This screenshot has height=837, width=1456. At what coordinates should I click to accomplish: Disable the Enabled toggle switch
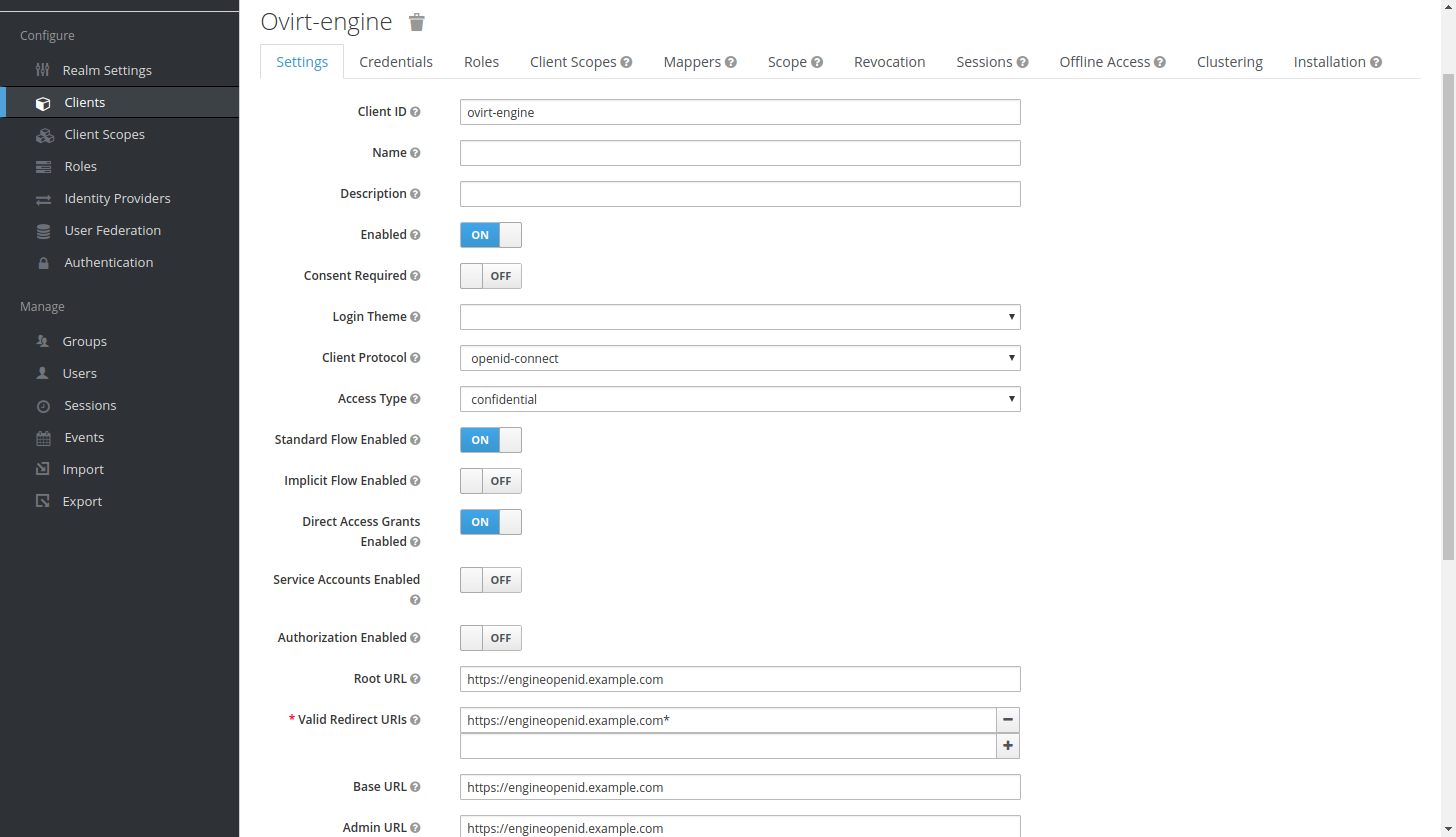490,235
